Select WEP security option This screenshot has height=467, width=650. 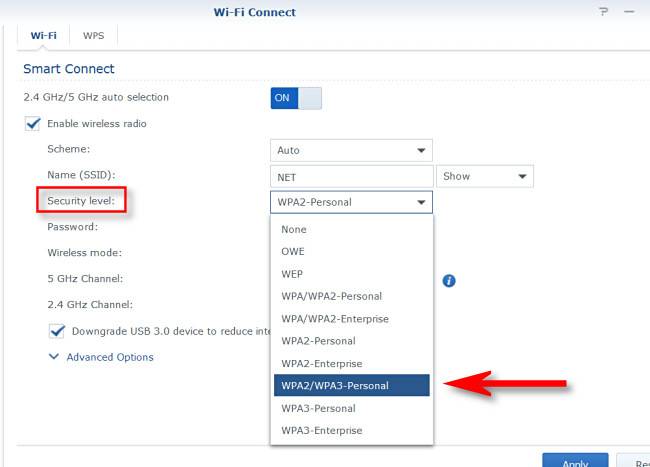[x=352, y=274]
